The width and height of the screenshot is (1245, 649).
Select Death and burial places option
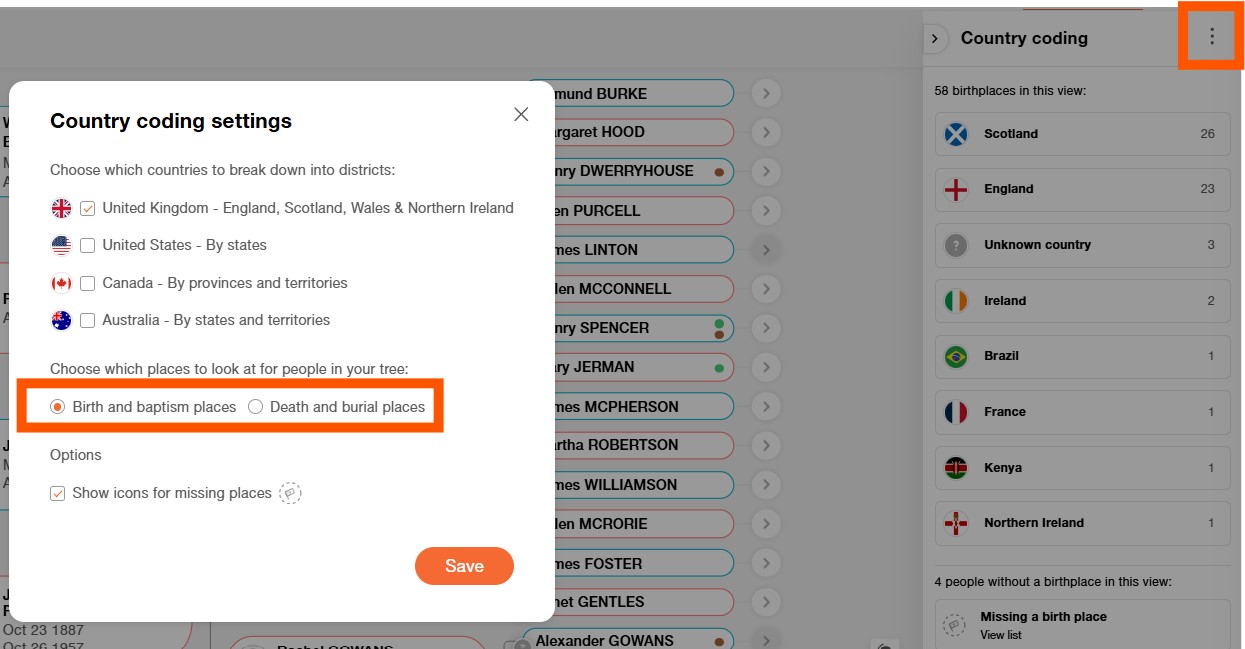coord(256,407)
